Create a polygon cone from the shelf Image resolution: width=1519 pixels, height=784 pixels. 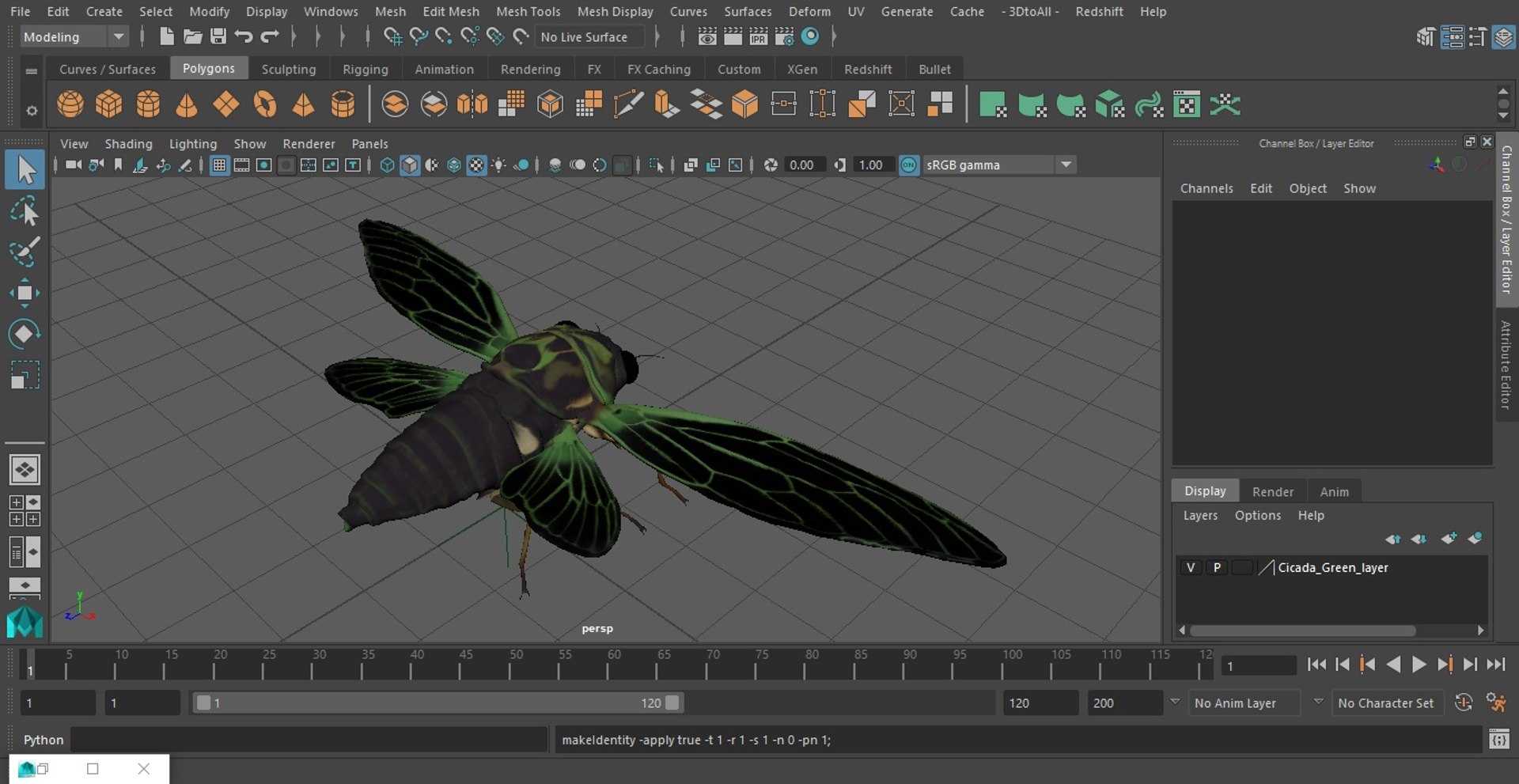pos(187,104)
